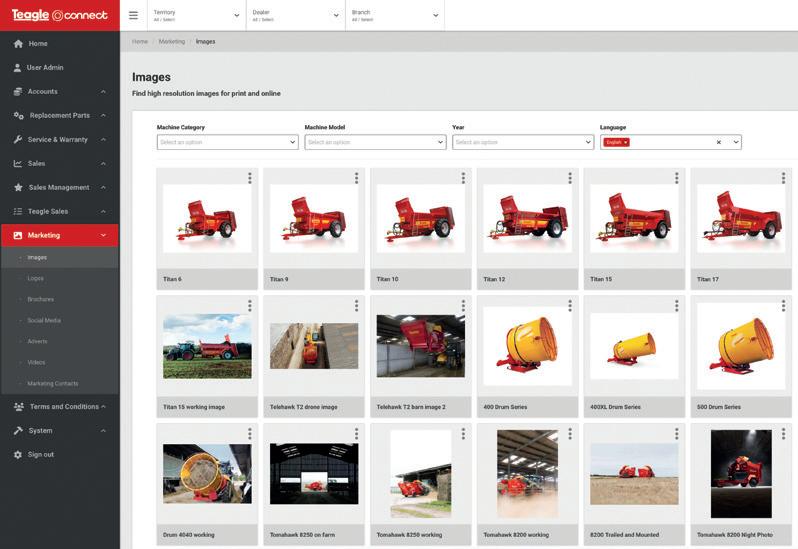
Task: Open Telehawk T2 barn image 2 options
Action: pos(463,305)
